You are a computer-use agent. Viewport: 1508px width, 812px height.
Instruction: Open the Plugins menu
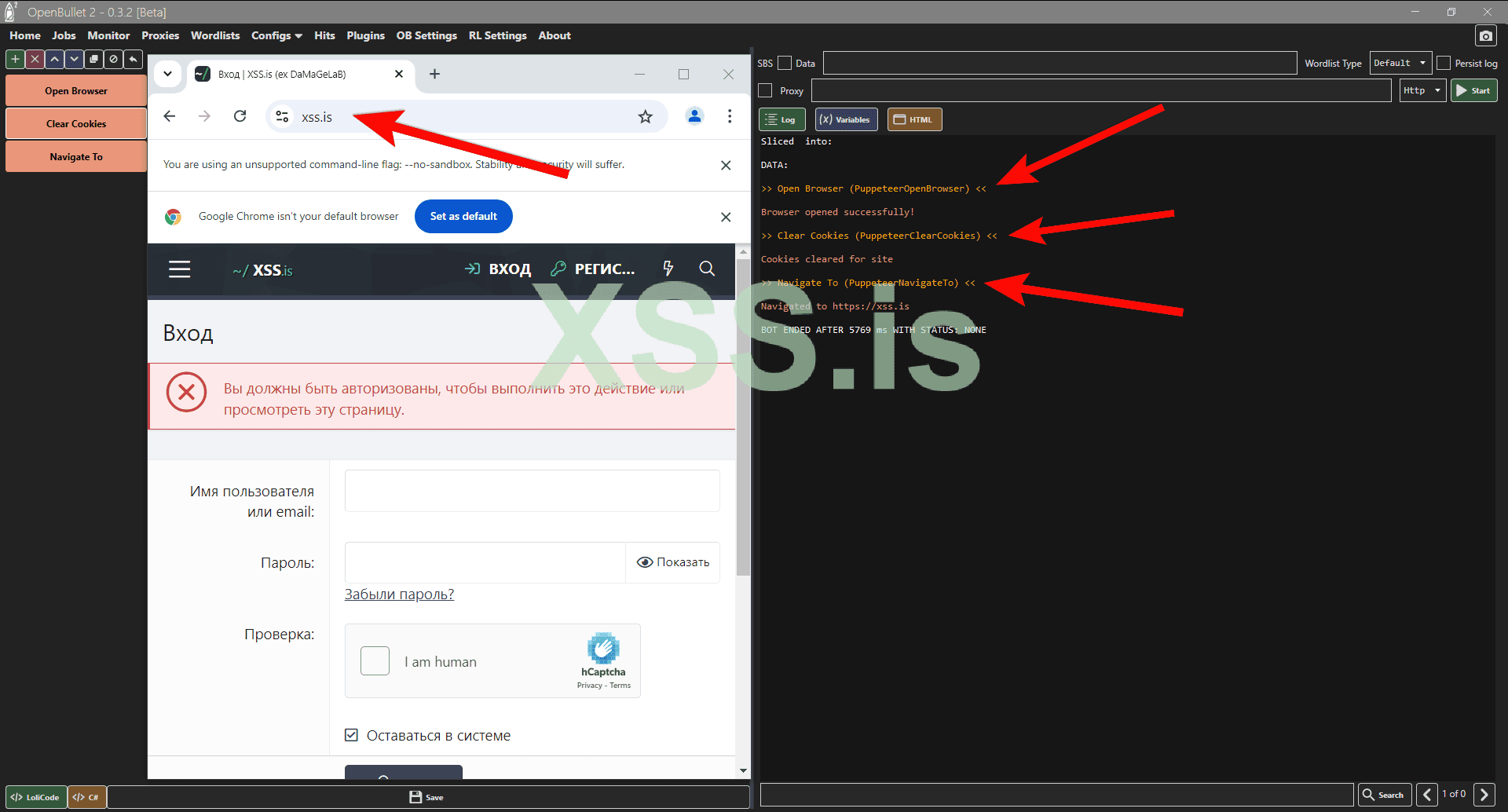pos(366,35)
